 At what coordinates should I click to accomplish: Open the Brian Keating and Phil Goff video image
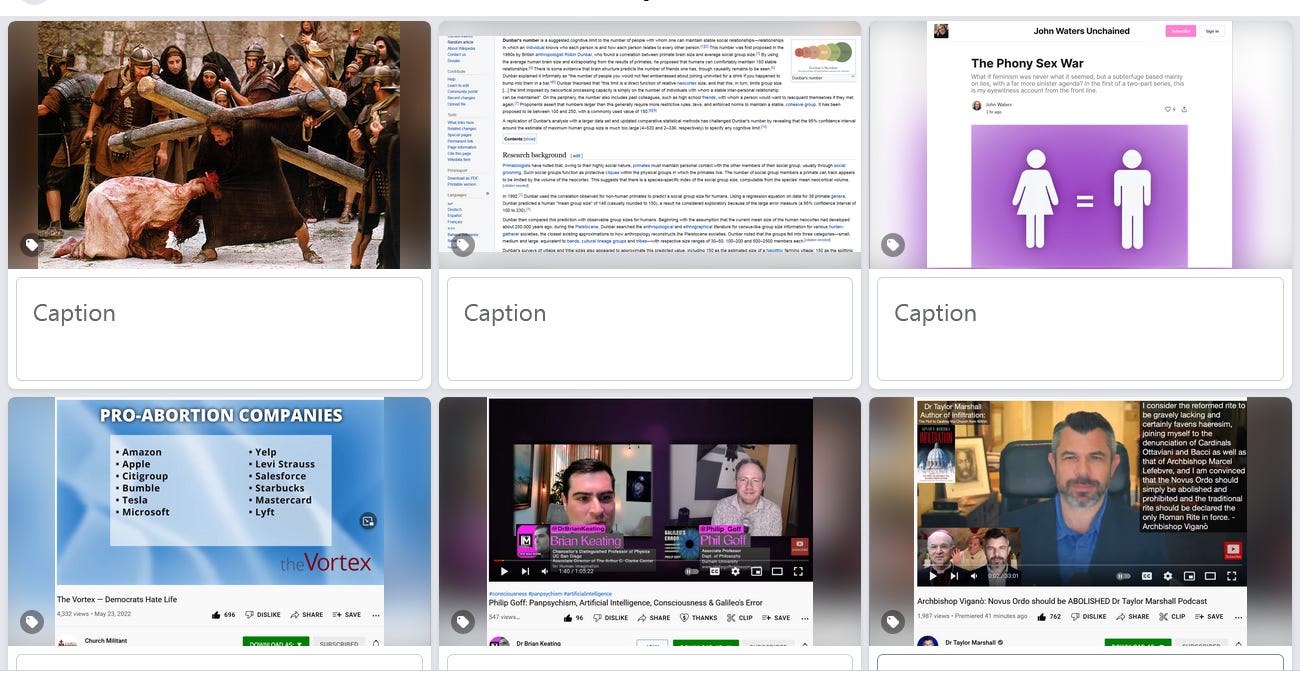pyautogui.click(x=650, y=521)
